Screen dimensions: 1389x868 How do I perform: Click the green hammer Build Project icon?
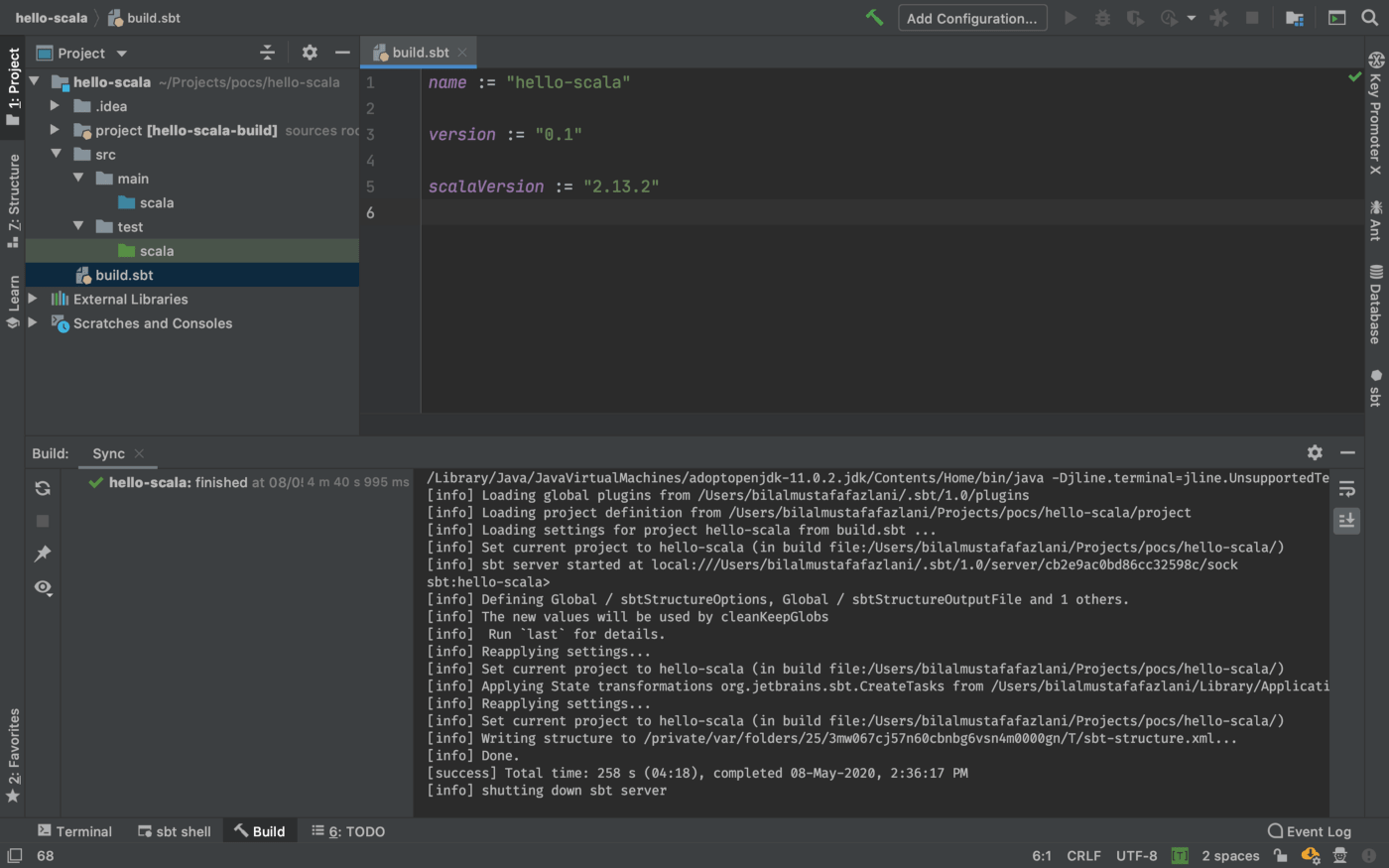pos(874,18)
